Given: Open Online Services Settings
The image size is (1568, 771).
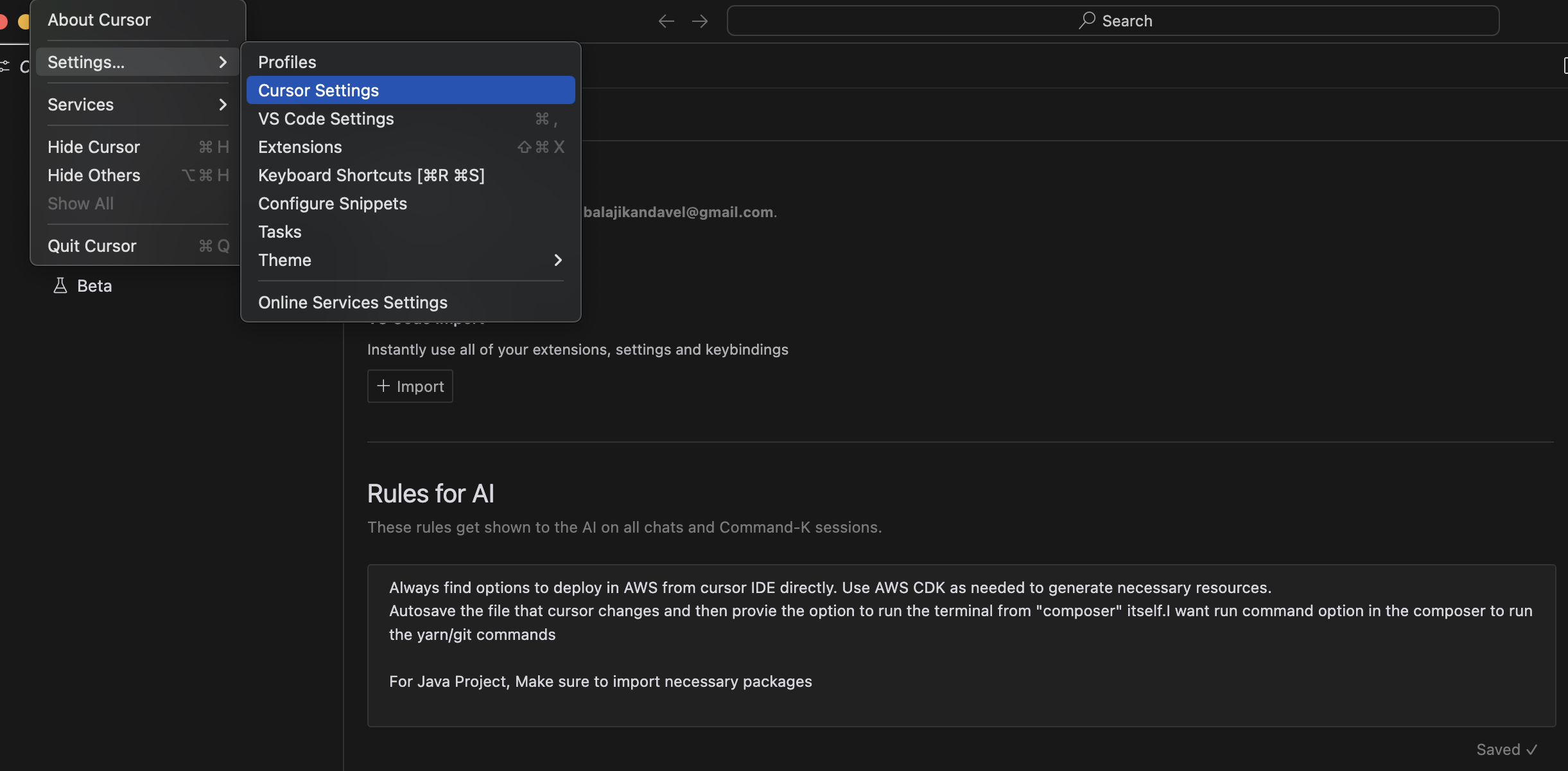Looking at the screenshot, I should click(411, 303).
